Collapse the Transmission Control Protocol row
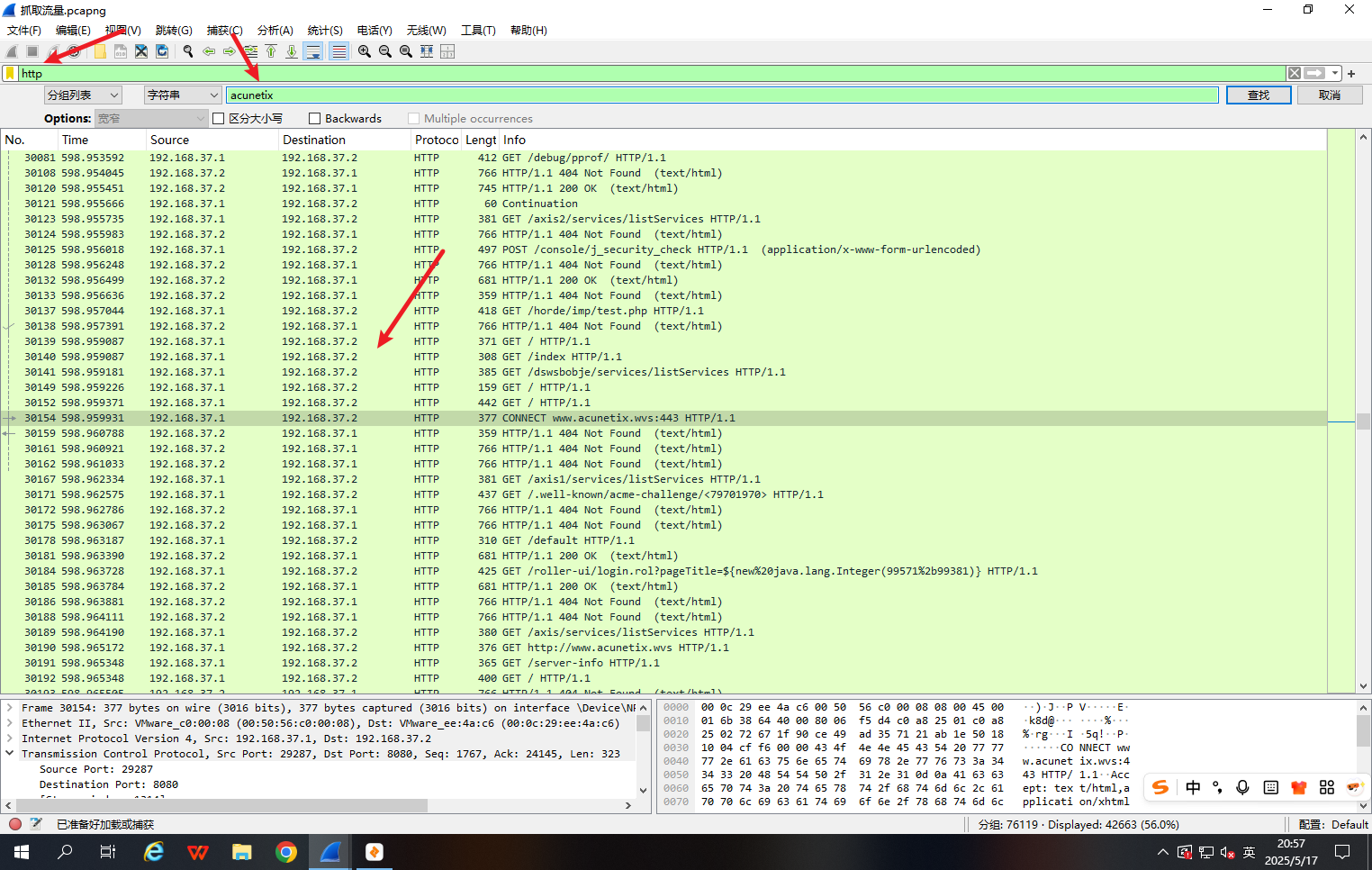Viewport: 1372px width, 870px height. click(10, 754)
